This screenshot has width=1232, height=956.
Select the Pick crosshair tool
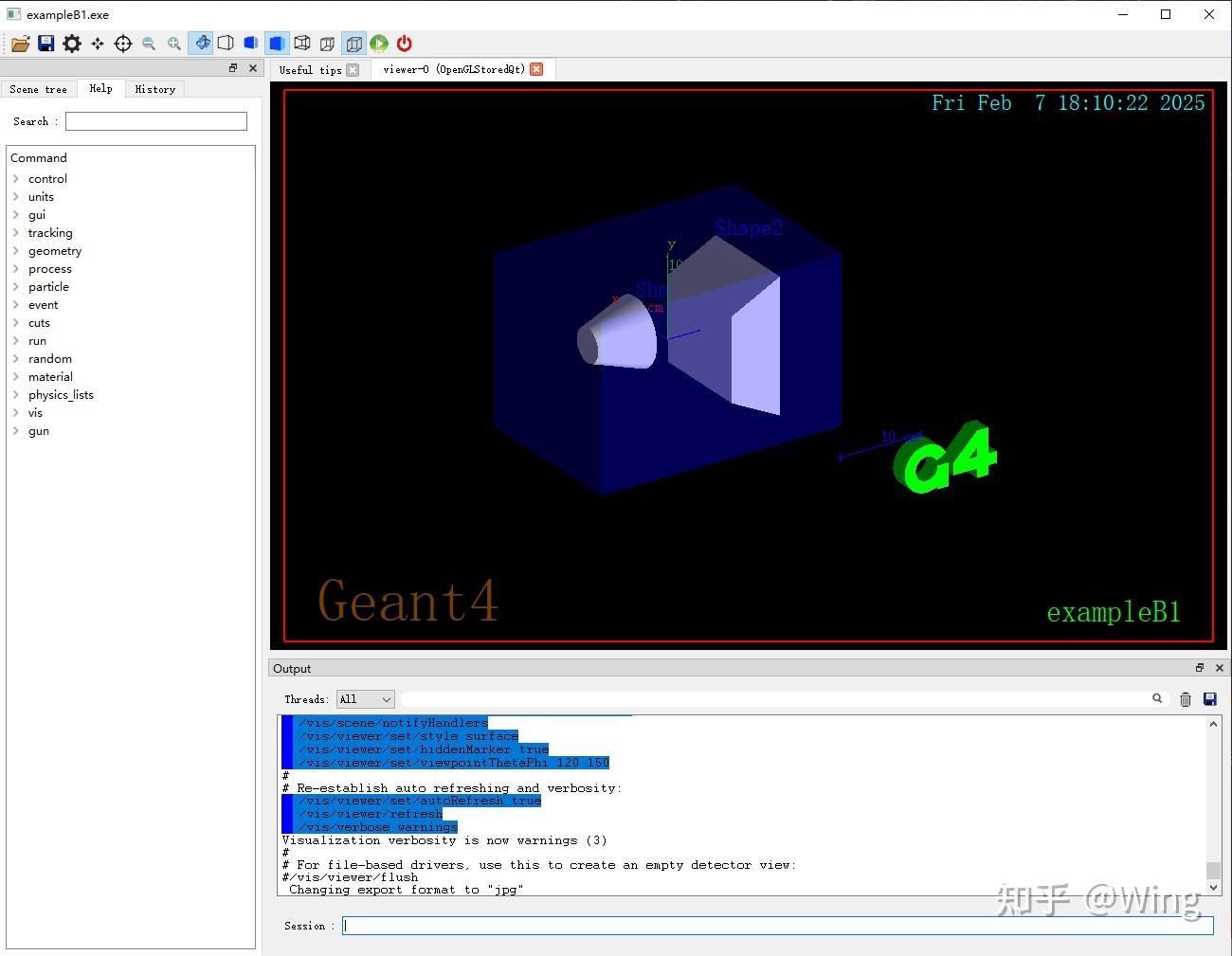click(123, 44)
